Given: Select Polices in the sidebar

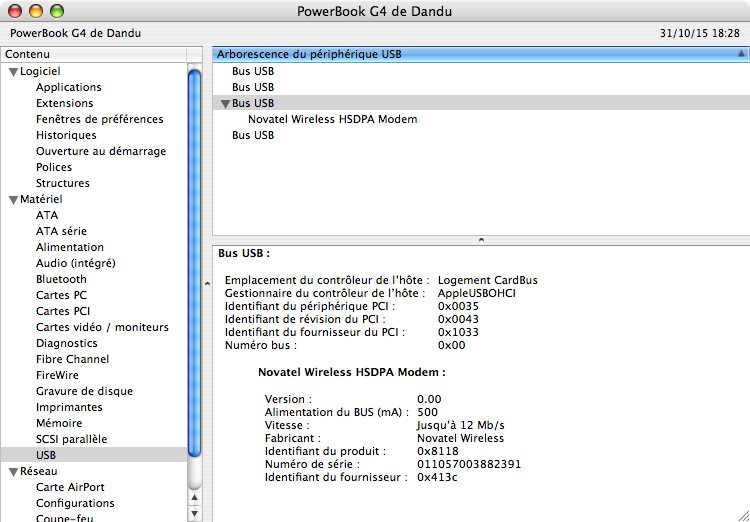Looking at the screenshot, I should click(54, 167).
